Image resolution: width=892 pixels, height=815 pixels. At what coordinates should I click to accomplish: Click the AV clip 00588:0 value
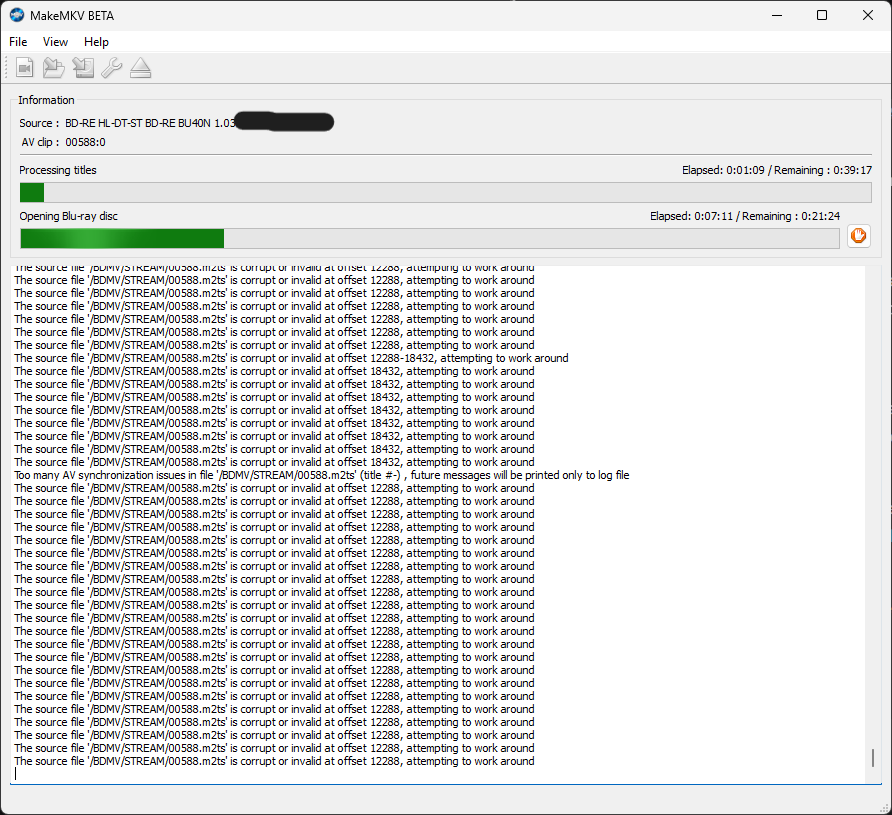pos(86,143)
